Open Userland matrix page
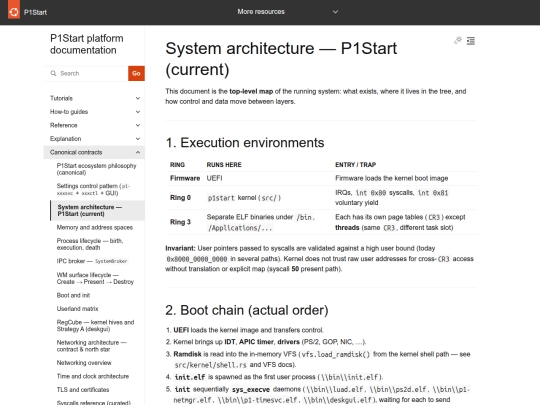 (77, 309)
